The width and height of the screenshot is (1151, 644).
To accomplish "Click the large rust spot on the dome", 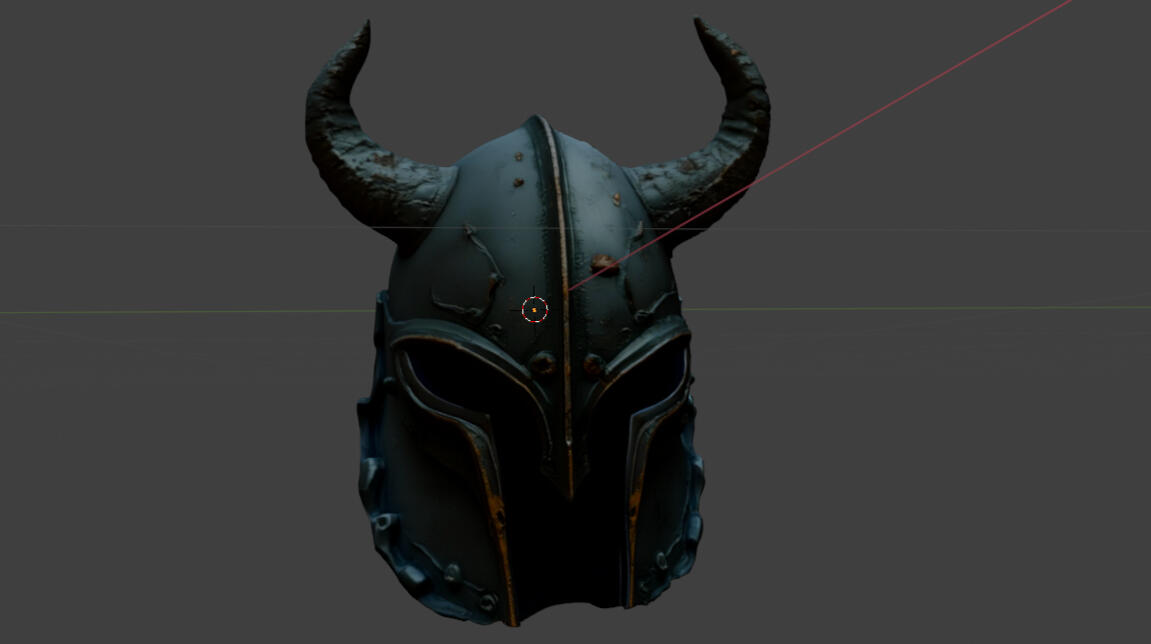I will point(602,263).
